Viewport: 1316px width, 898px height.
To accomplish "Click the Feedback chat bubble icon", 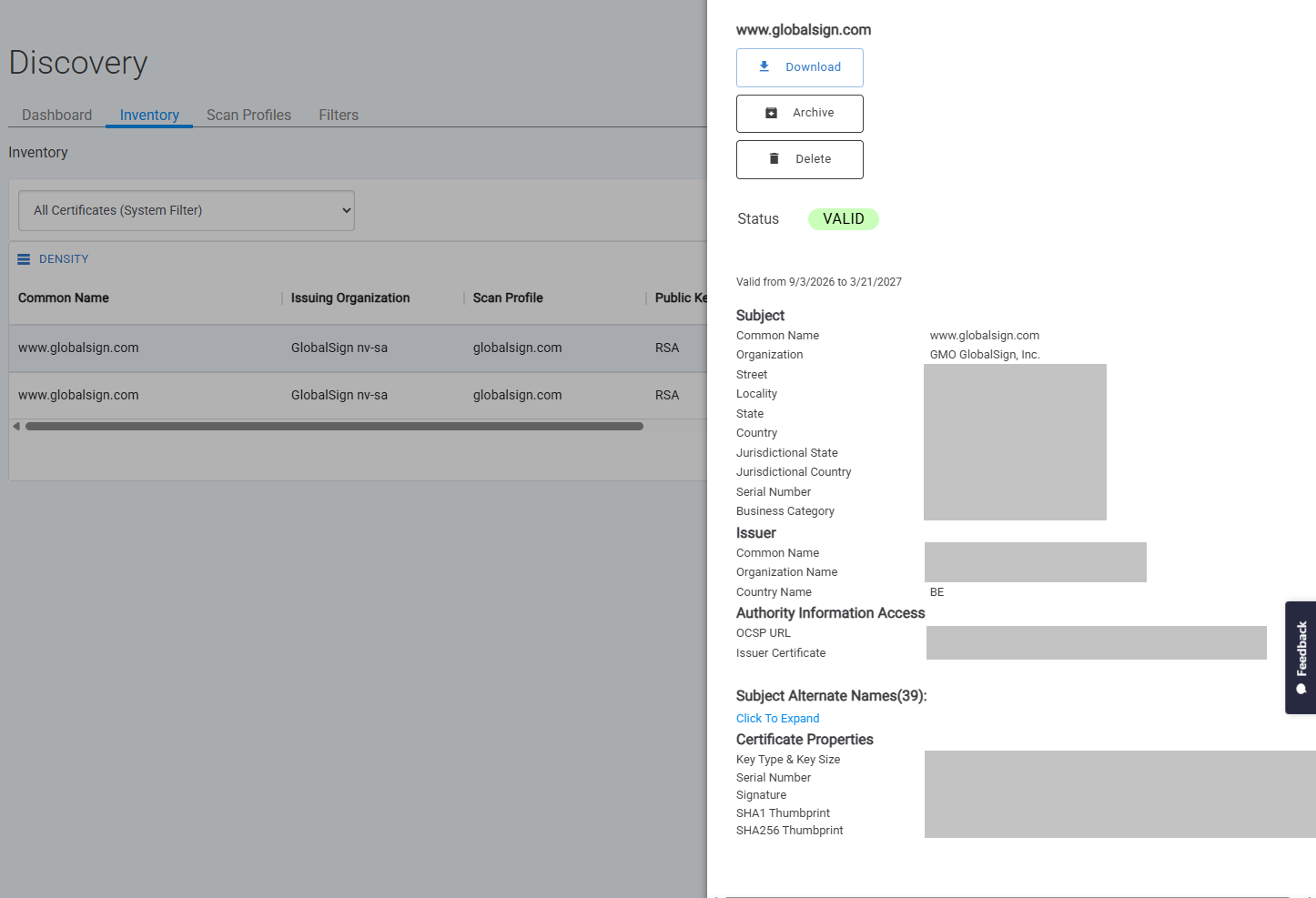I will point(1301,689).
